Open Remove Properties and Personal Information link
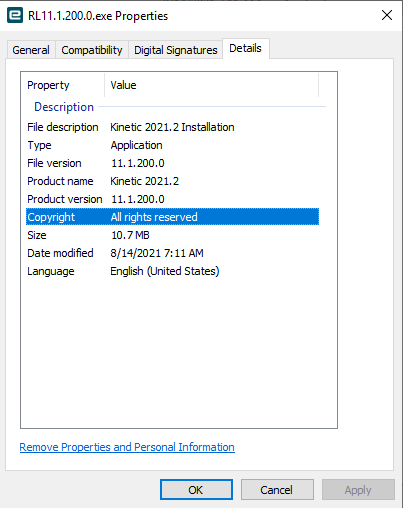 coord(127,447)
